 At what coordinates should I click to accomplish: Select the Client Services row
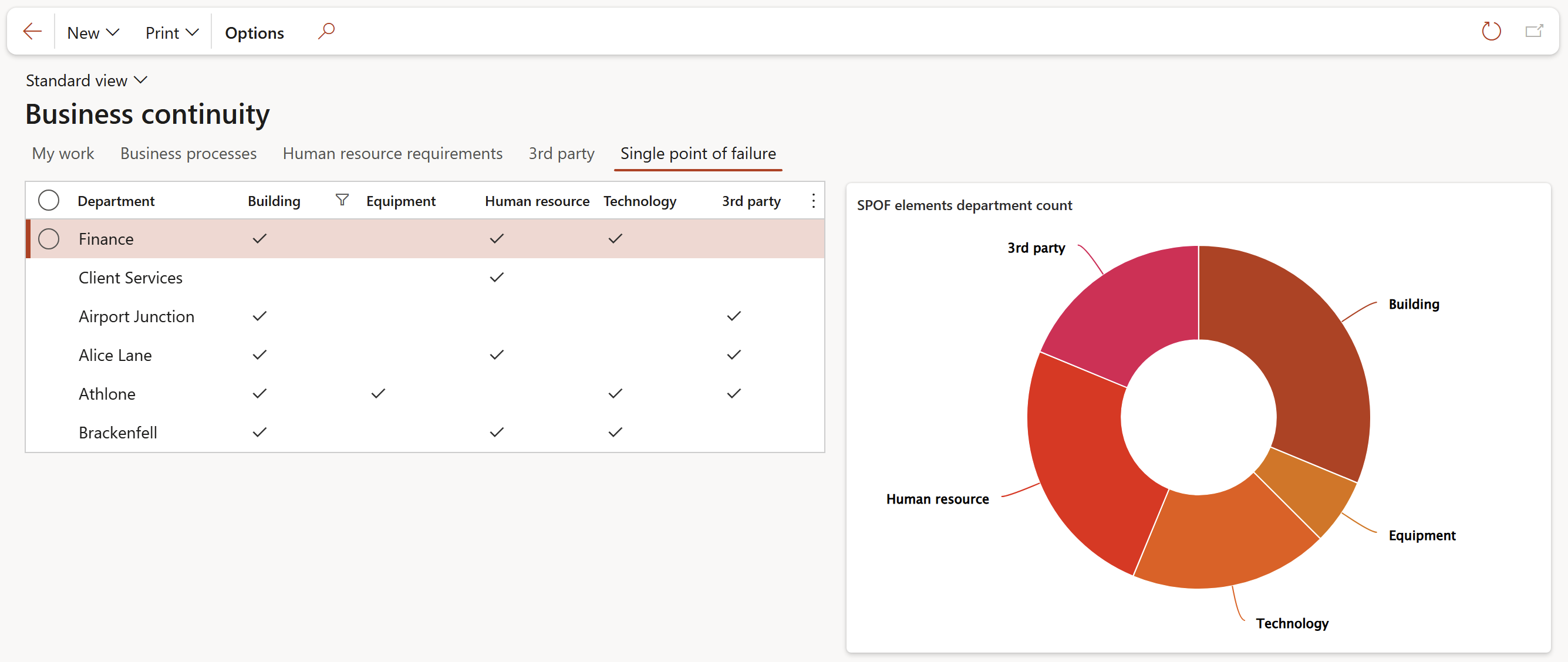tap(130, 278)
